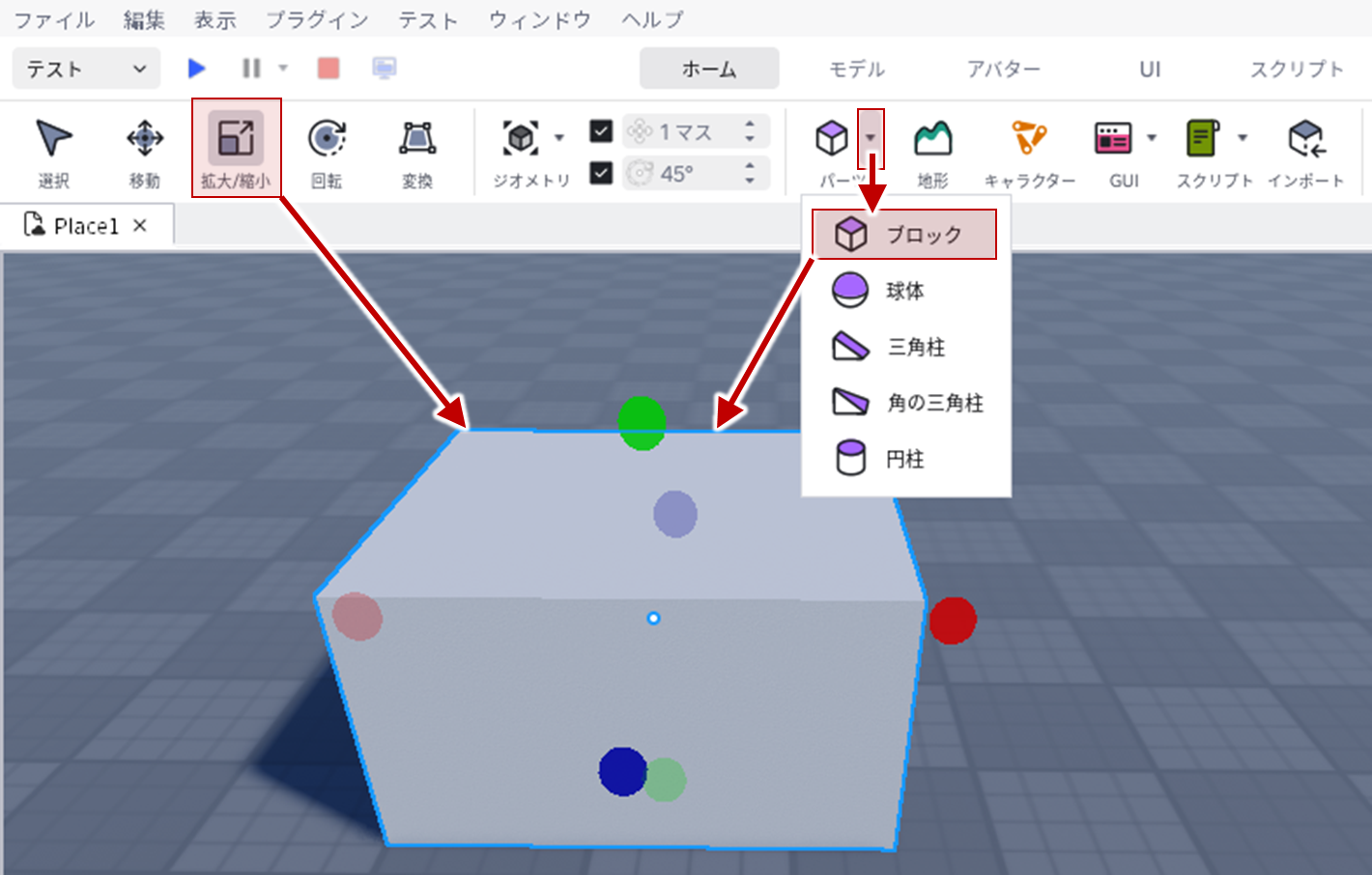This screenshot has width=1372, height=875.
Task: Switch to the スクリプト ribbon tab
Action: click(1297, 69)
